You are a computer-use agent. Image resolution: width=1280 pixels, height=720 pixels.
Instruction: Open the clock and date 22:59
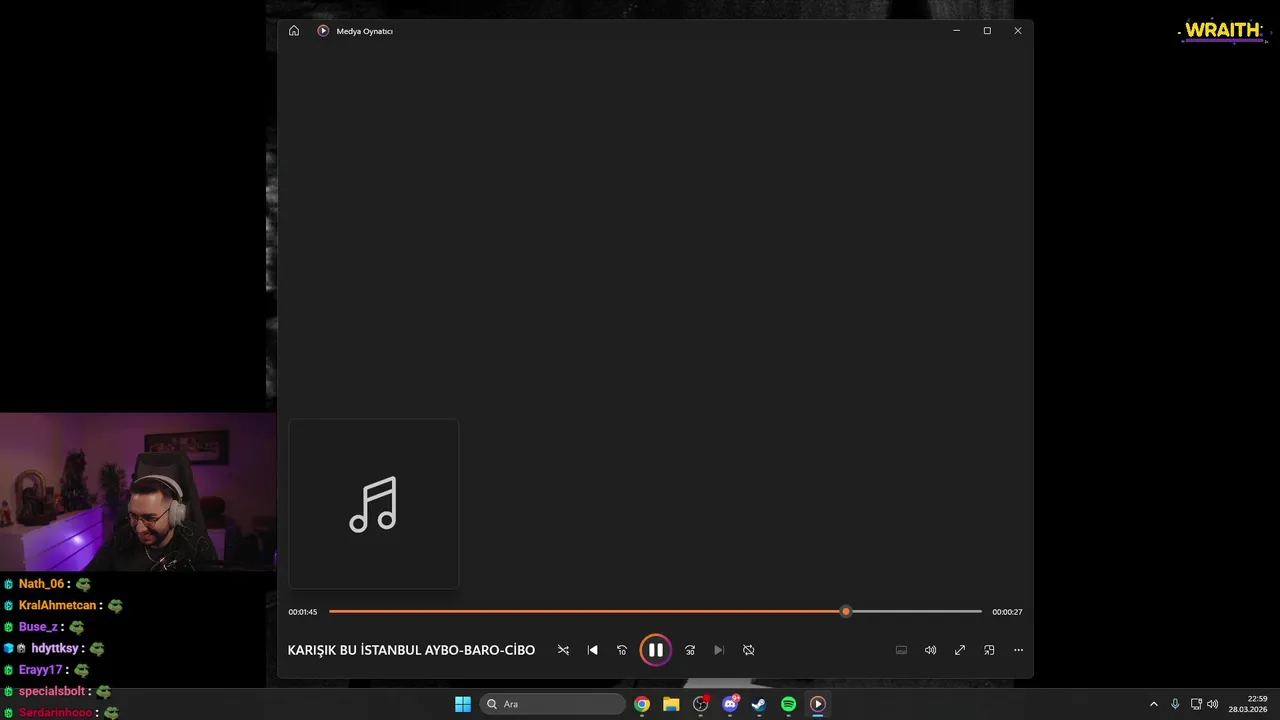(1250, 704)
